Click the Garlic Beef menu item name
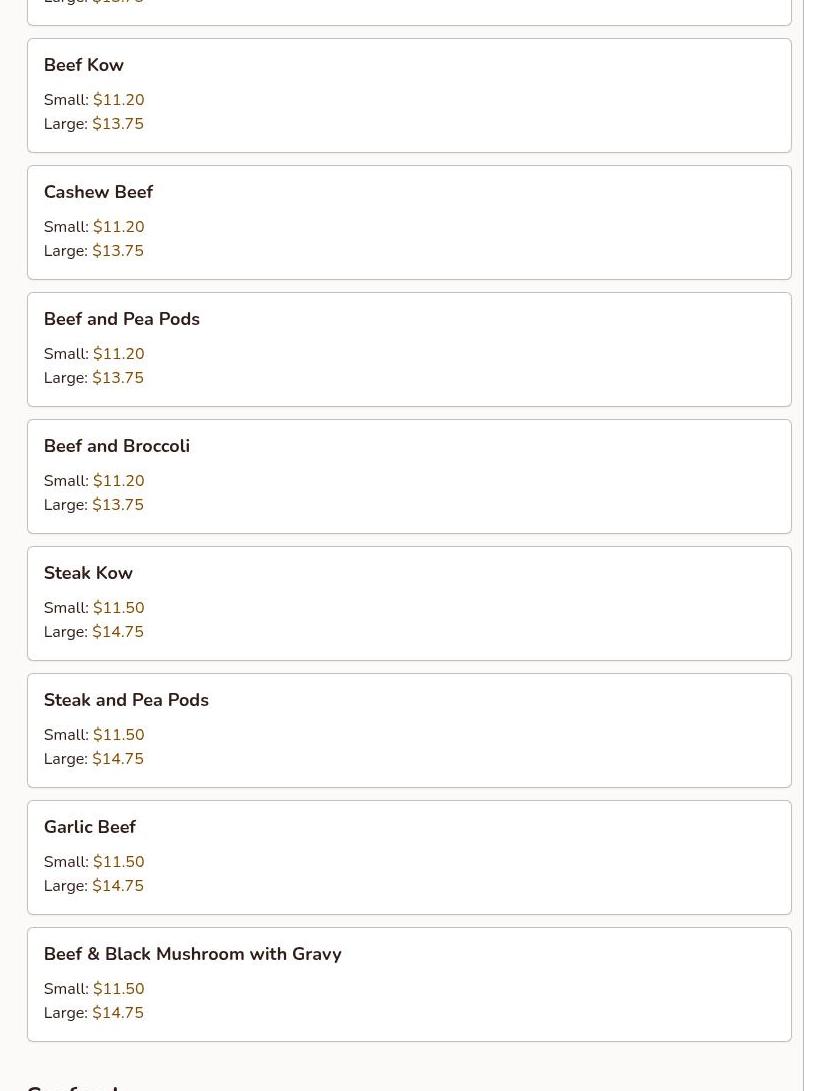Viewport: 824px width, 1091px height. tap(90, 827)
